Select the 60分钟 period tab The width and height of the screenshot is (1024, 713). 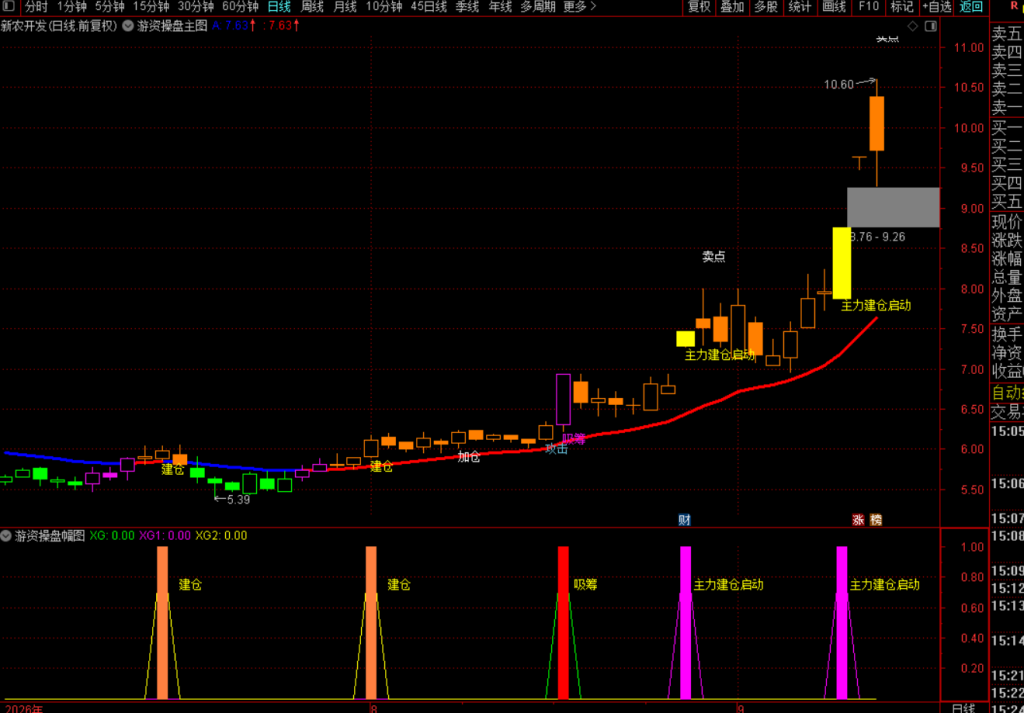(x=240, y=7)
